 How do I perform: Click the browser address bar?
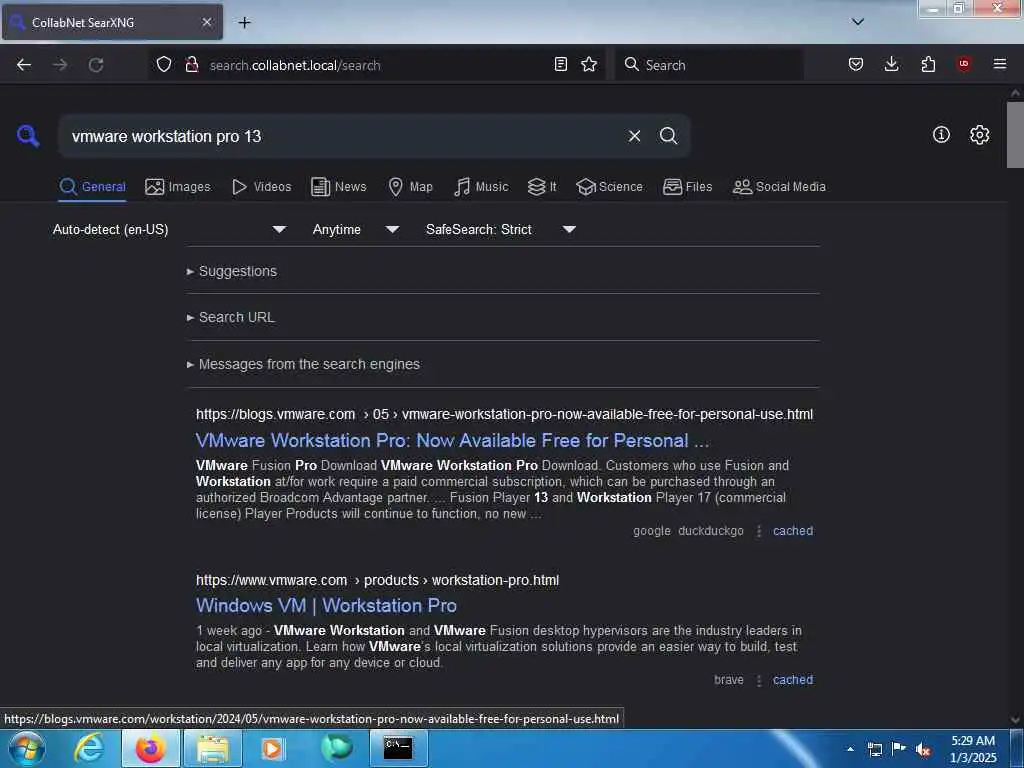[376, 65]
